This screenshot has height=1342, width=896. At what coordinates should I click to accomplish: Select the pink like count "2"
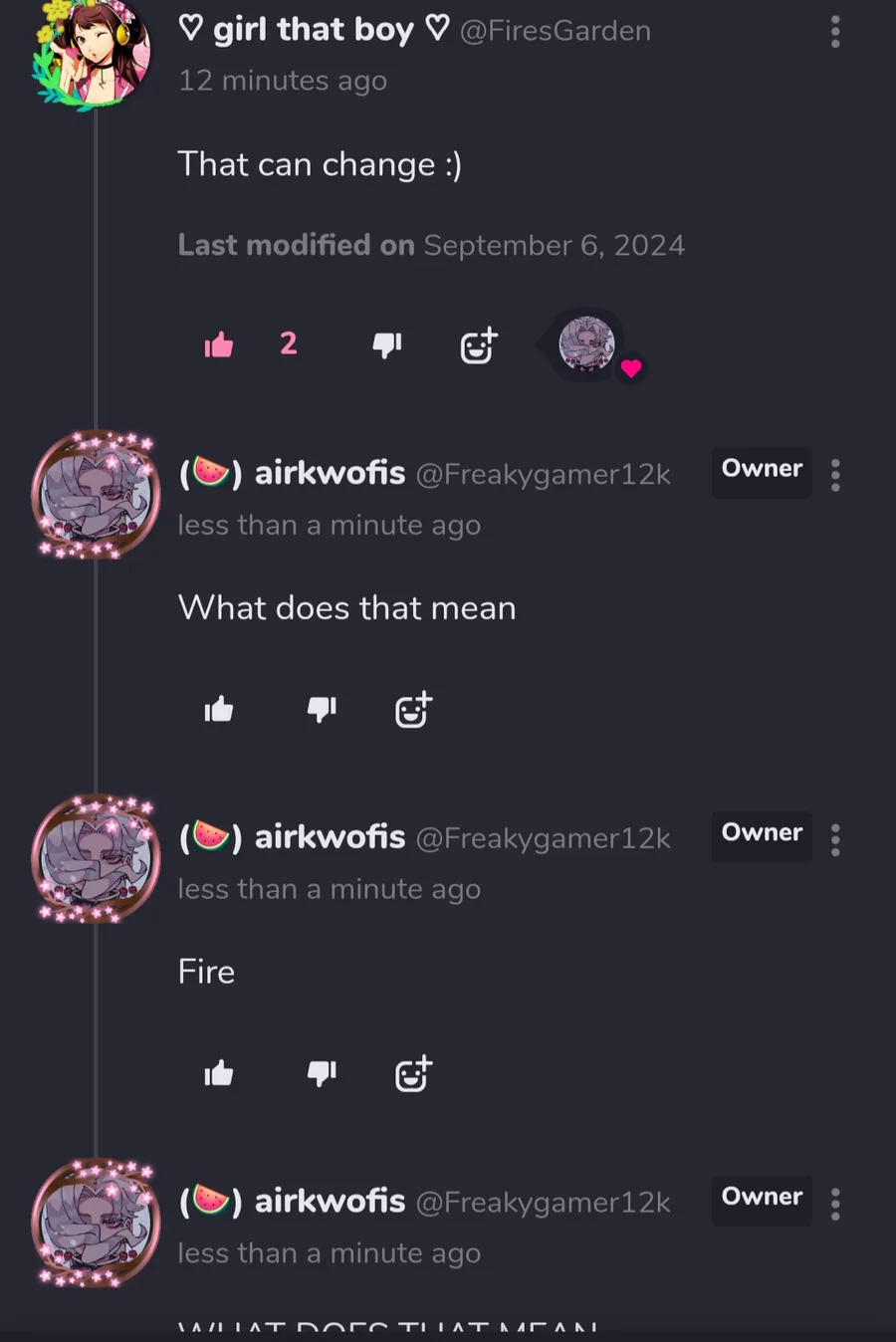tap(289, 343)
